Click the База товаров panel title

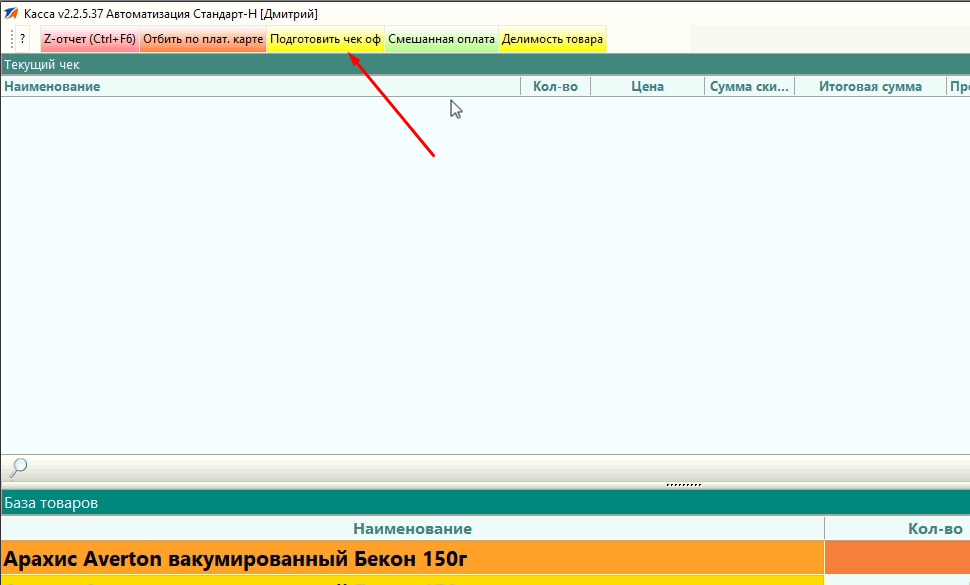pos(51,503)
